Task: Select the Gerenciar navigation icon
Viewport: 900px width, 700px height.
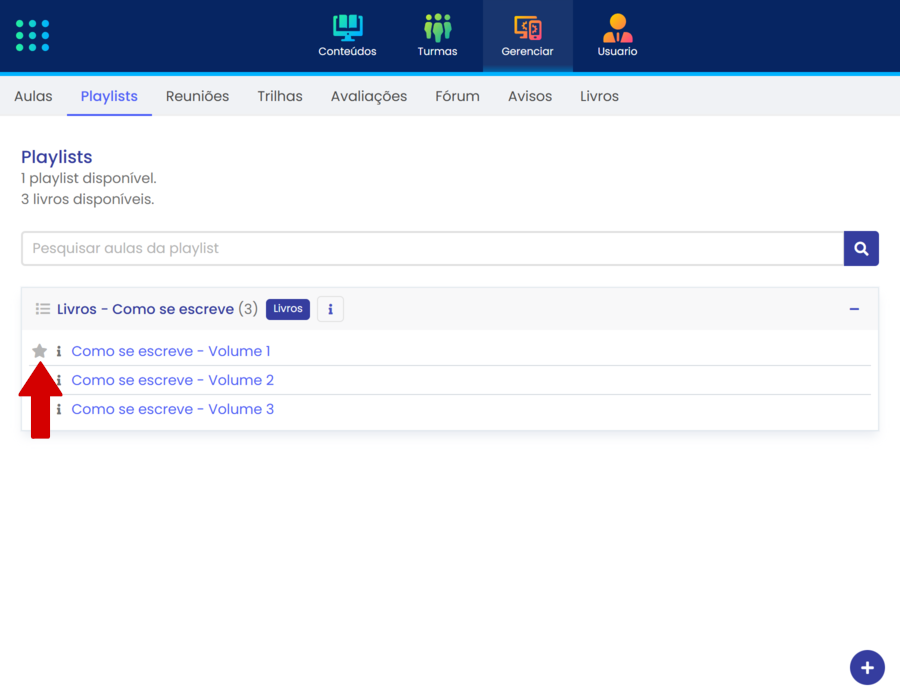Action: [x=527, y=36]
